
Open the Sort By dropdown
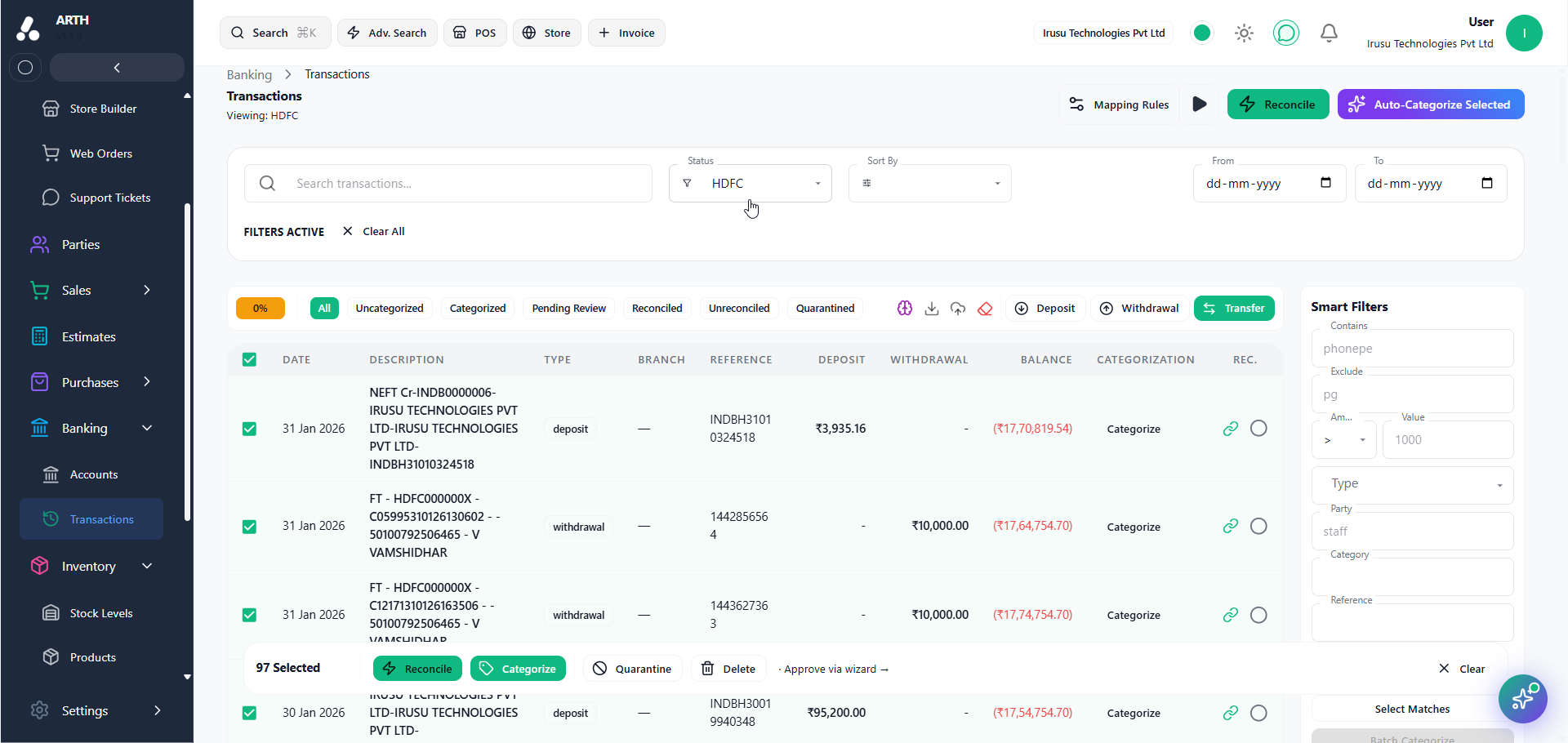930,183
